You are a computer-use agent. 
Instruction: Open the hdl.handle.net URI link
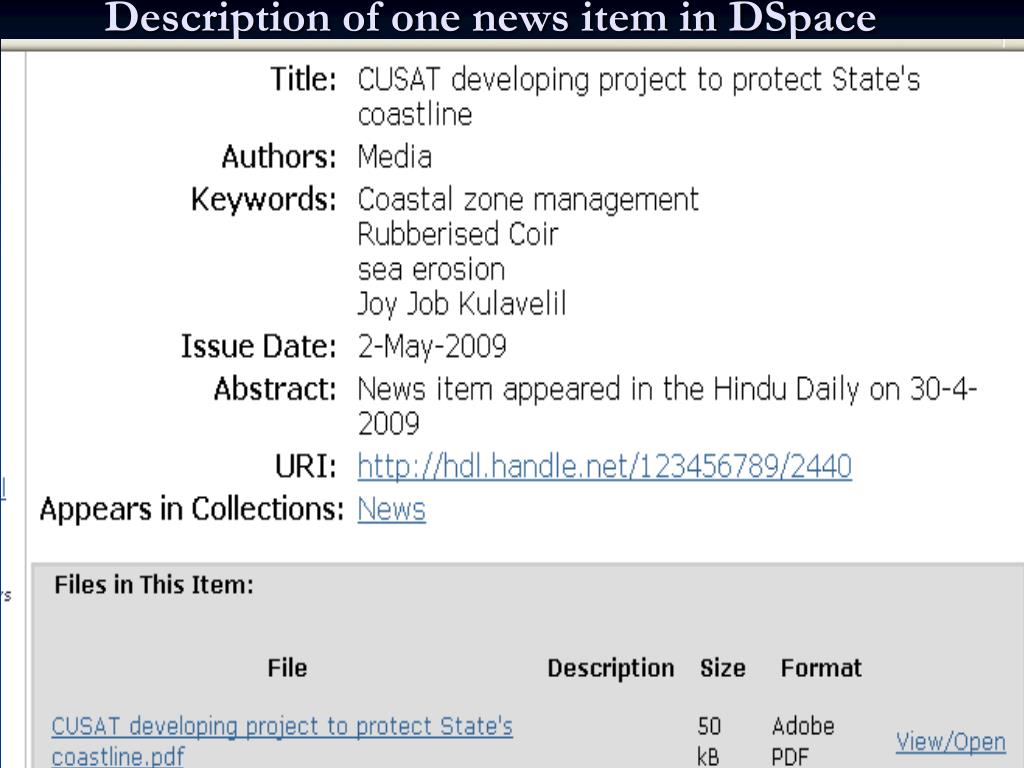point(604,467)
